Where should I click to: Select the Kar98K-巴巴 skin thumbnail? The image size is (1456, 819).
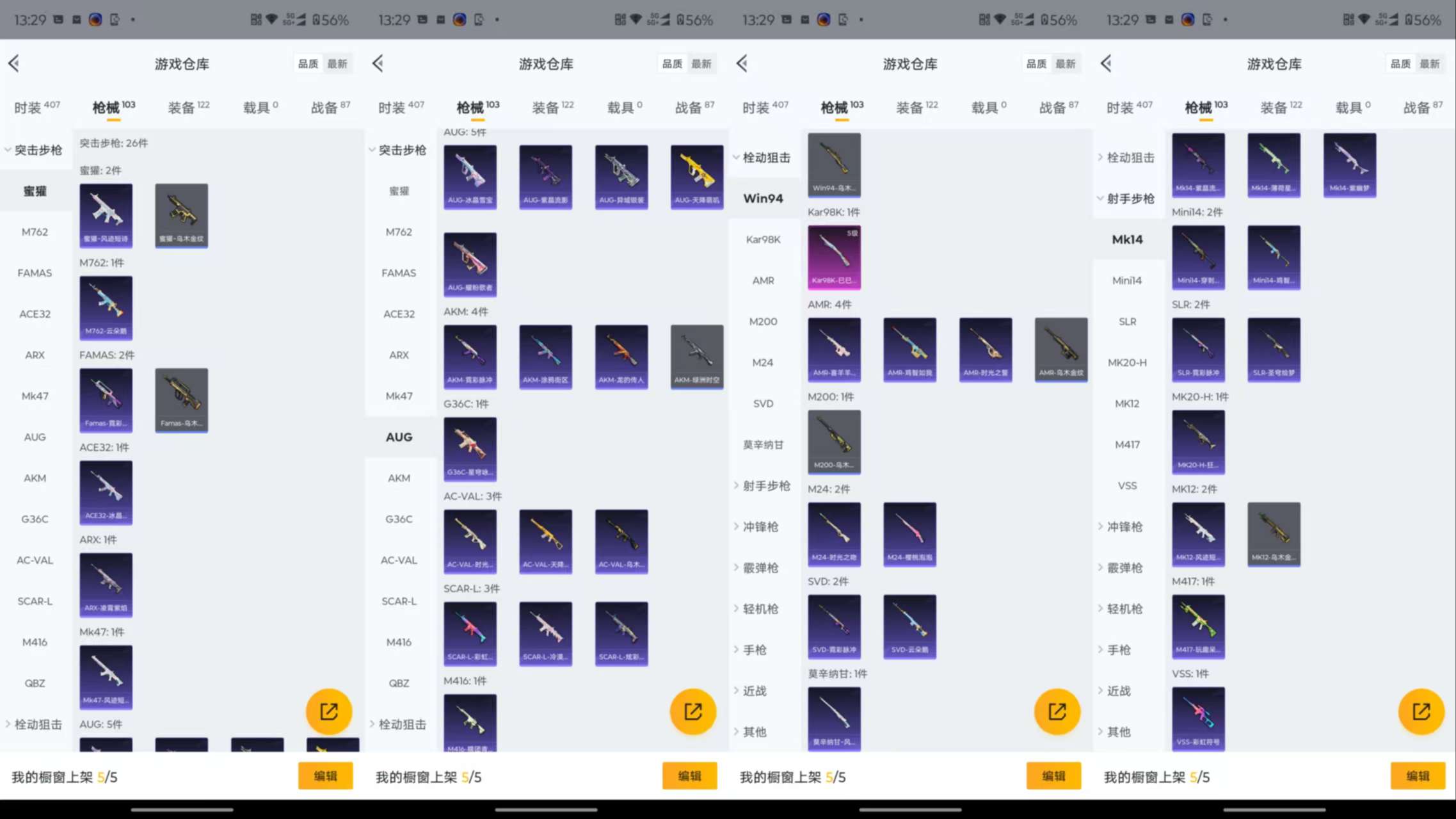[834, 257]
